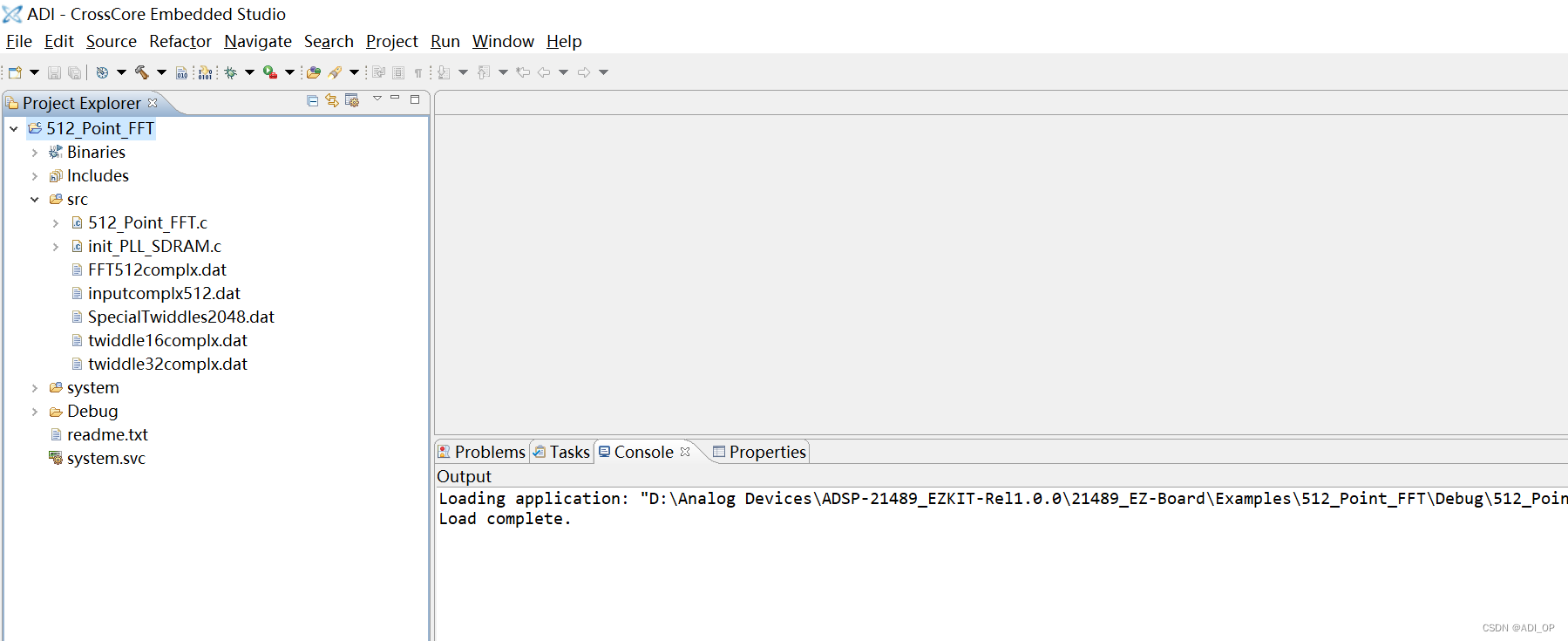Expand the system folder node
This screenshot has width=1568, height=641.
tap(35, 388)
